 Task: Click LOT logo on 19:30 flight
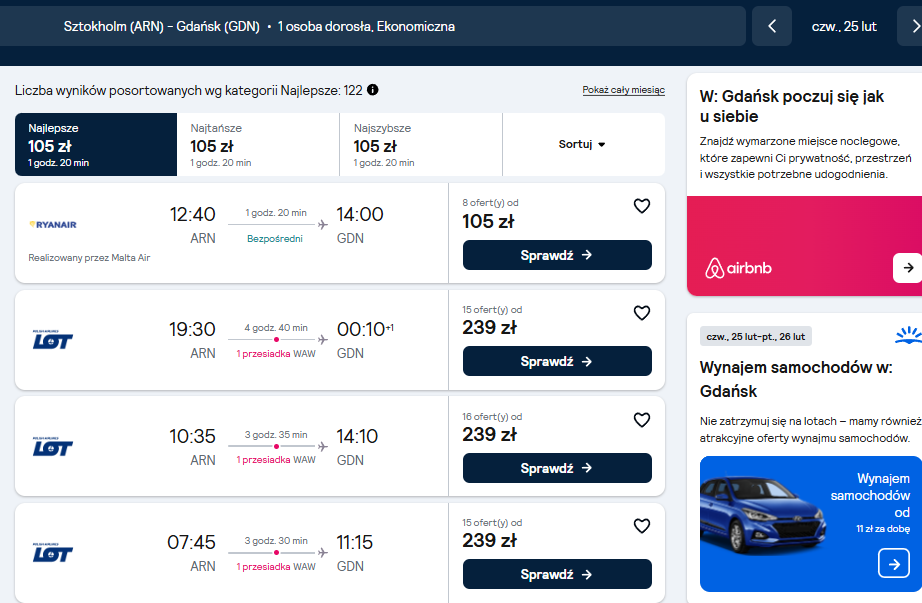coord(53,339)
